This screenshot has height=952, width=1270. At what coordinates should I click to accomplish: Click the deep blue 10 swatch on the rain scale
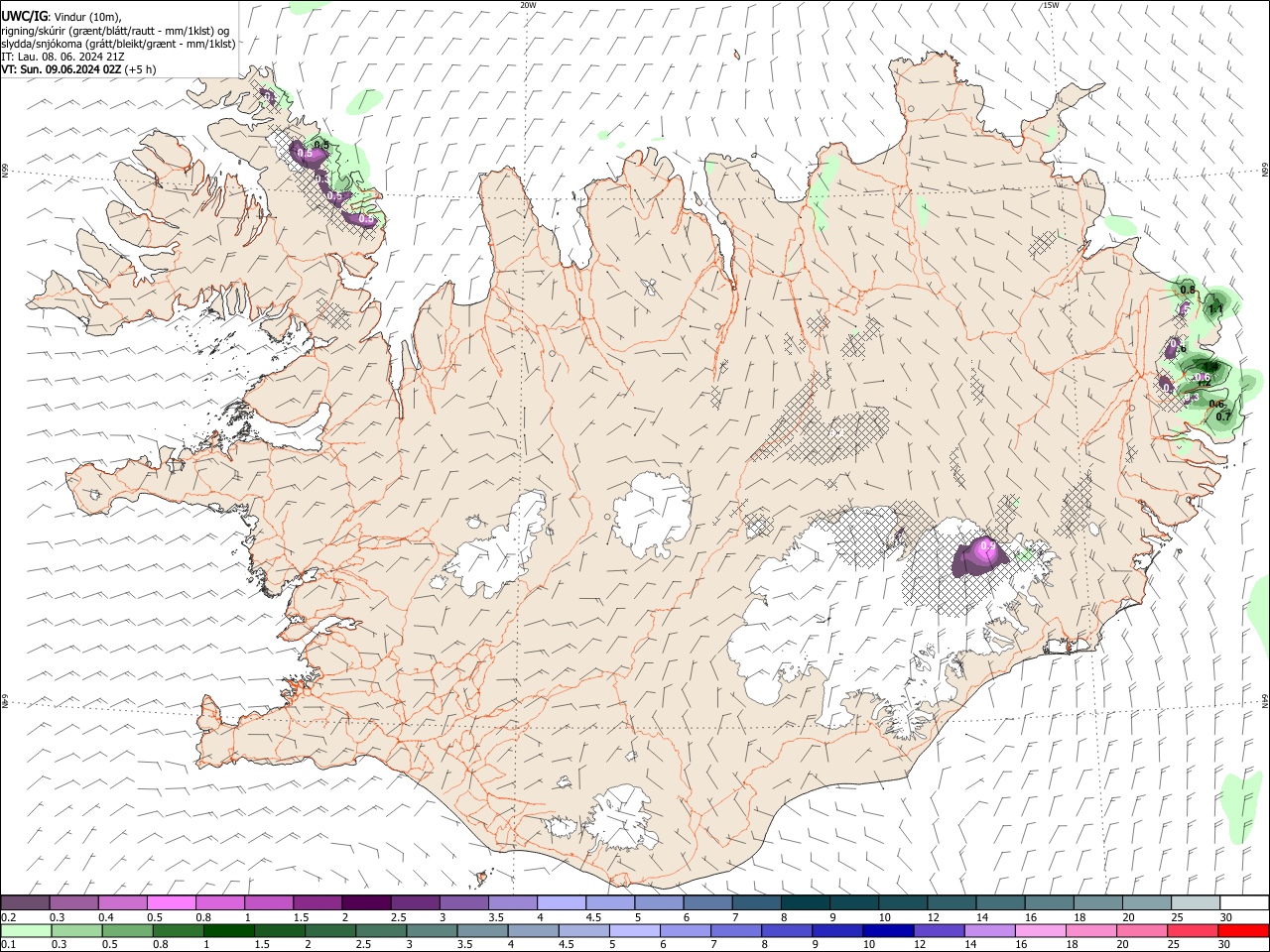[888, 930]
